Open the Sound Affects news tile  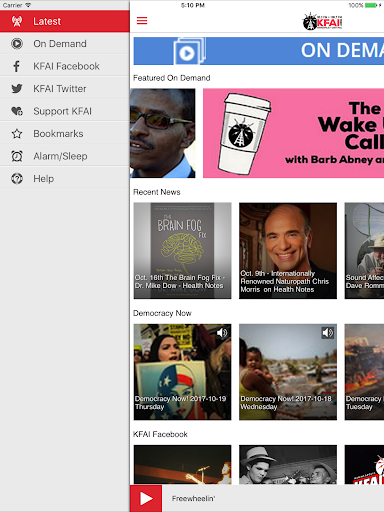coord(364,251)
